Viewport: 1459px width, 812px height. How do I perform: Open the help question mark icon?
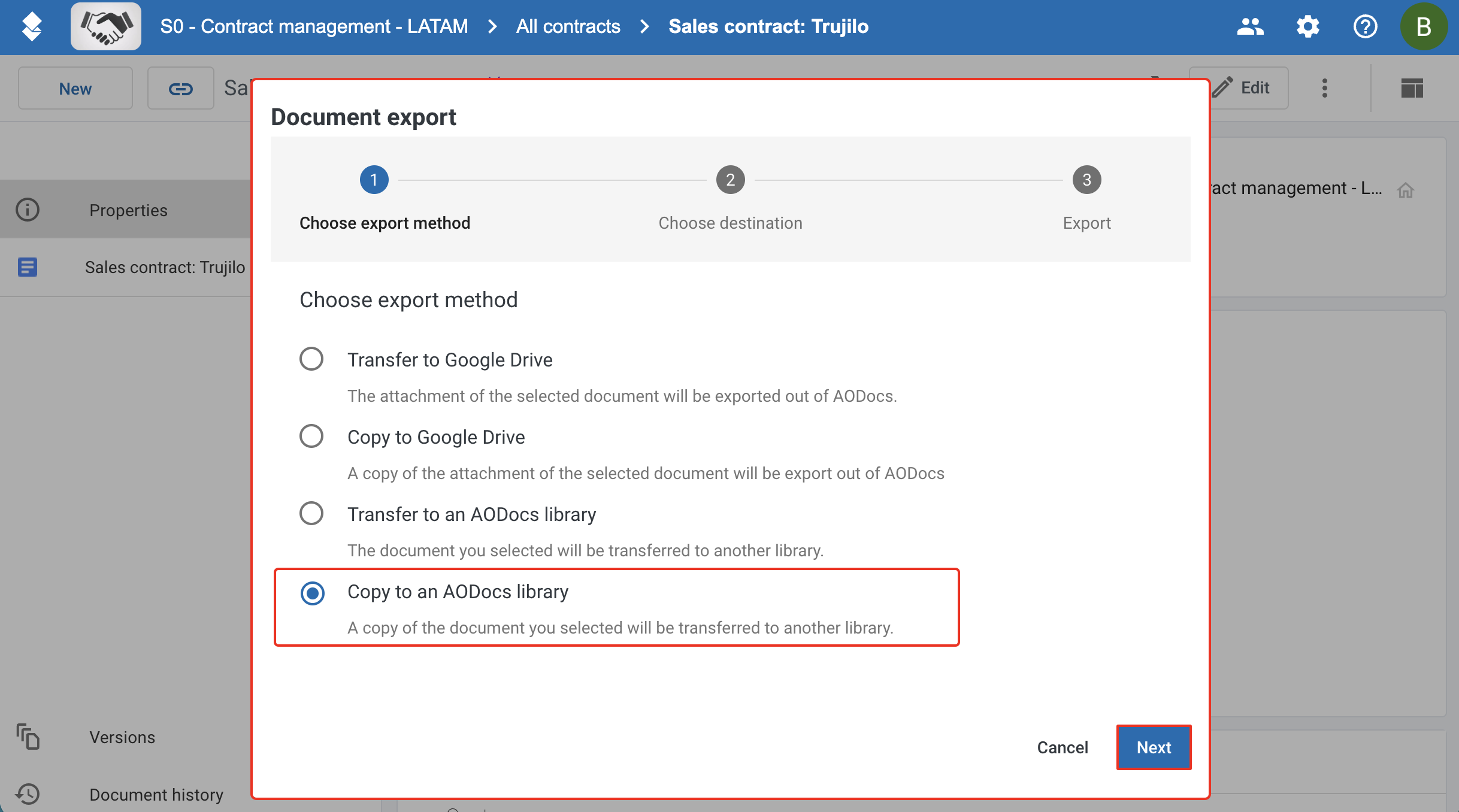click(1365, 27)
